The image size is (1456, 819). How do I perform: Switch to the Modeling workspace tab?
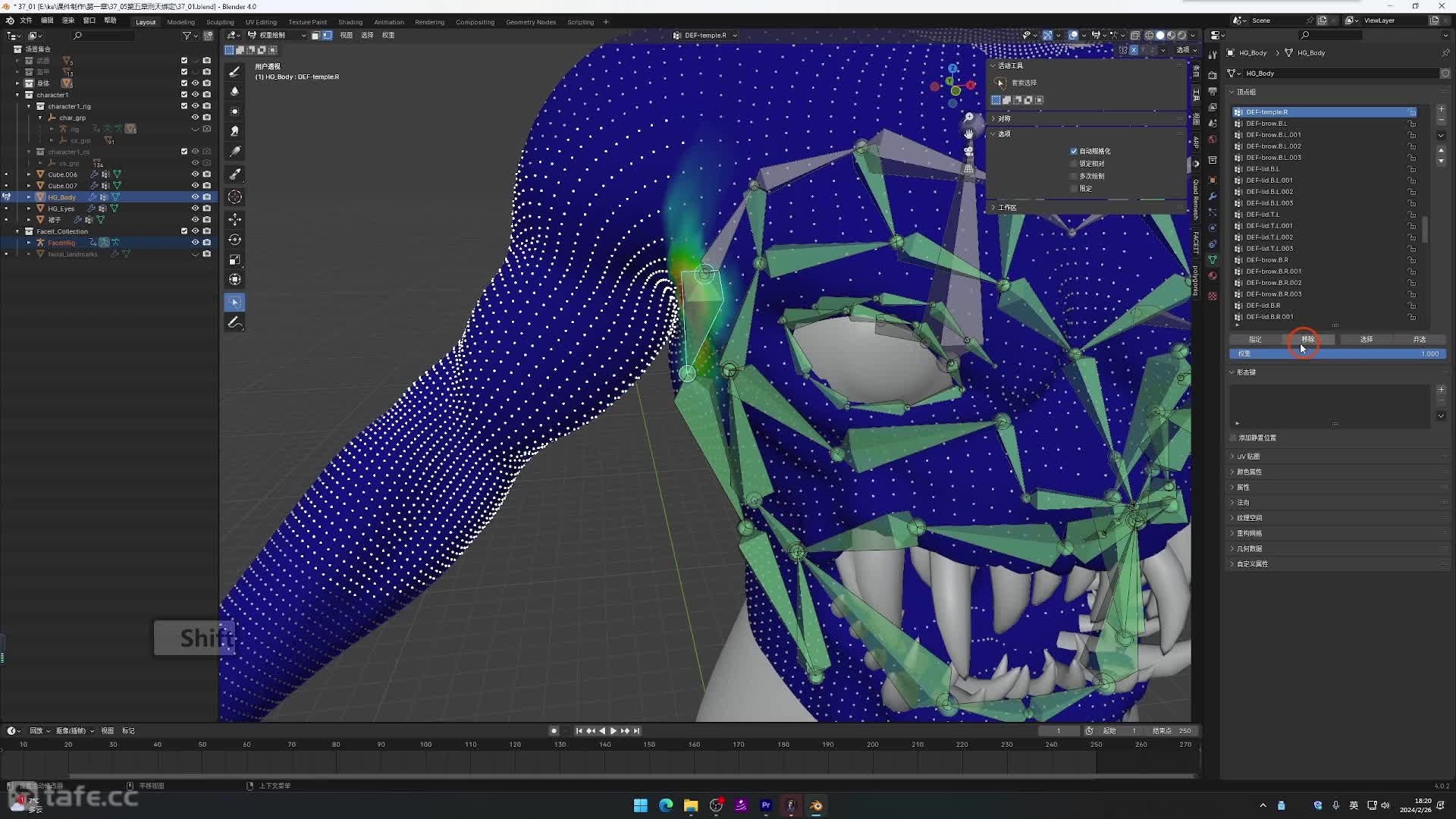click(180, 22)
